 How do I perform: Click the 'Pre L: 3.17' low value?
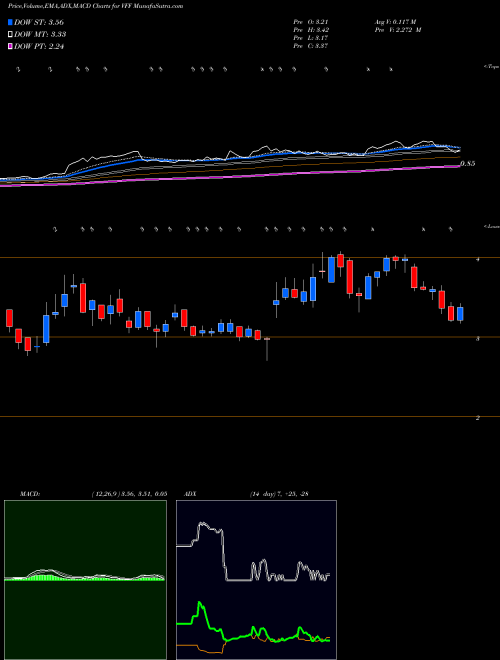[311, 38]
